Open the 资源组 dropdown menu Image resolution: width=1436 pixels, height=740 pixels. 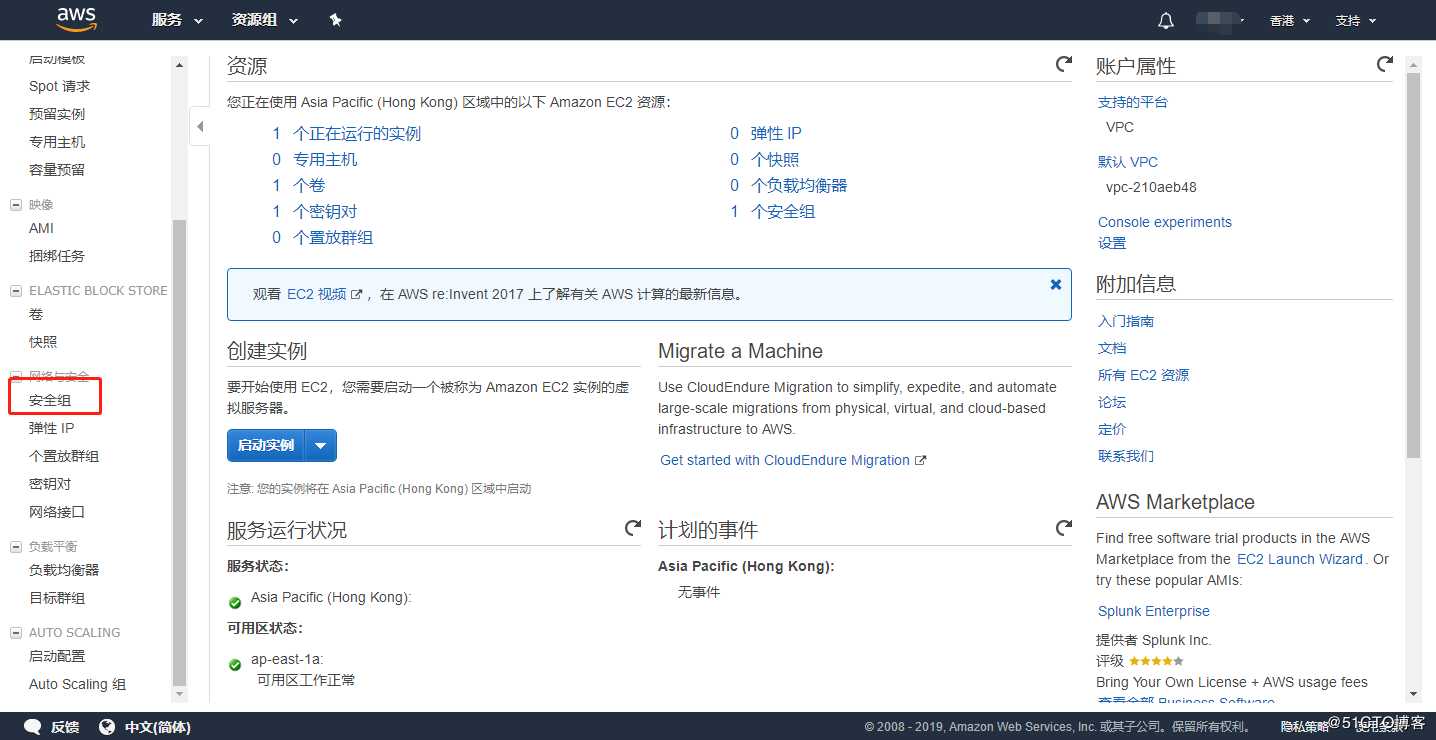click(x=265, y=20)
